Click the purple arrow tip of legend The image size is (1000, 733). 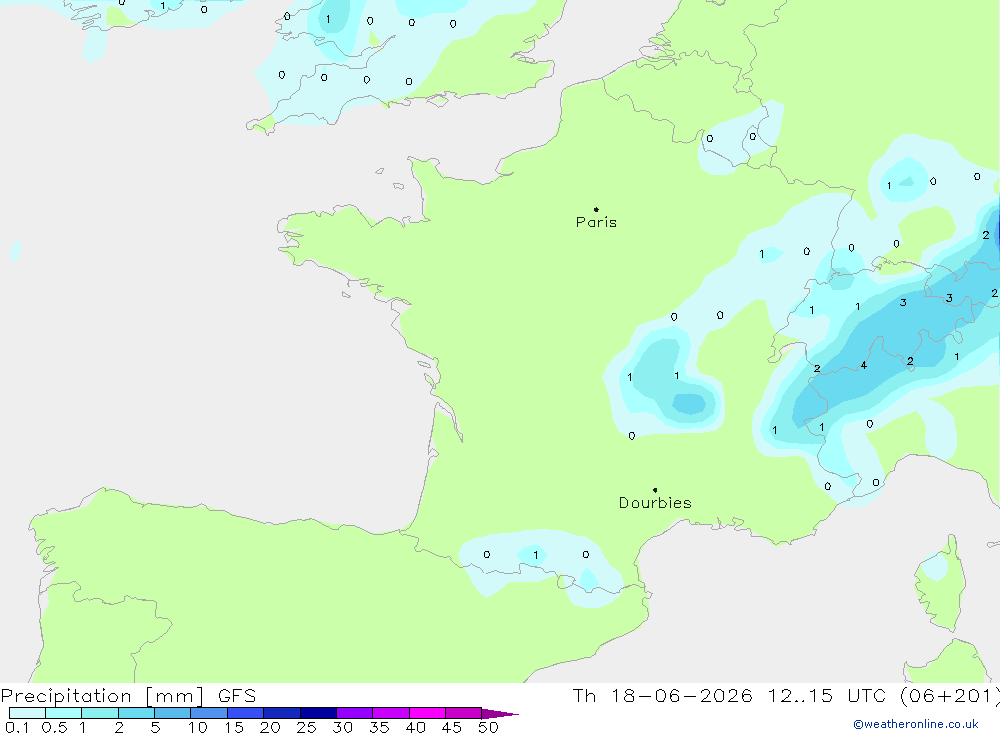coord(500,713)
